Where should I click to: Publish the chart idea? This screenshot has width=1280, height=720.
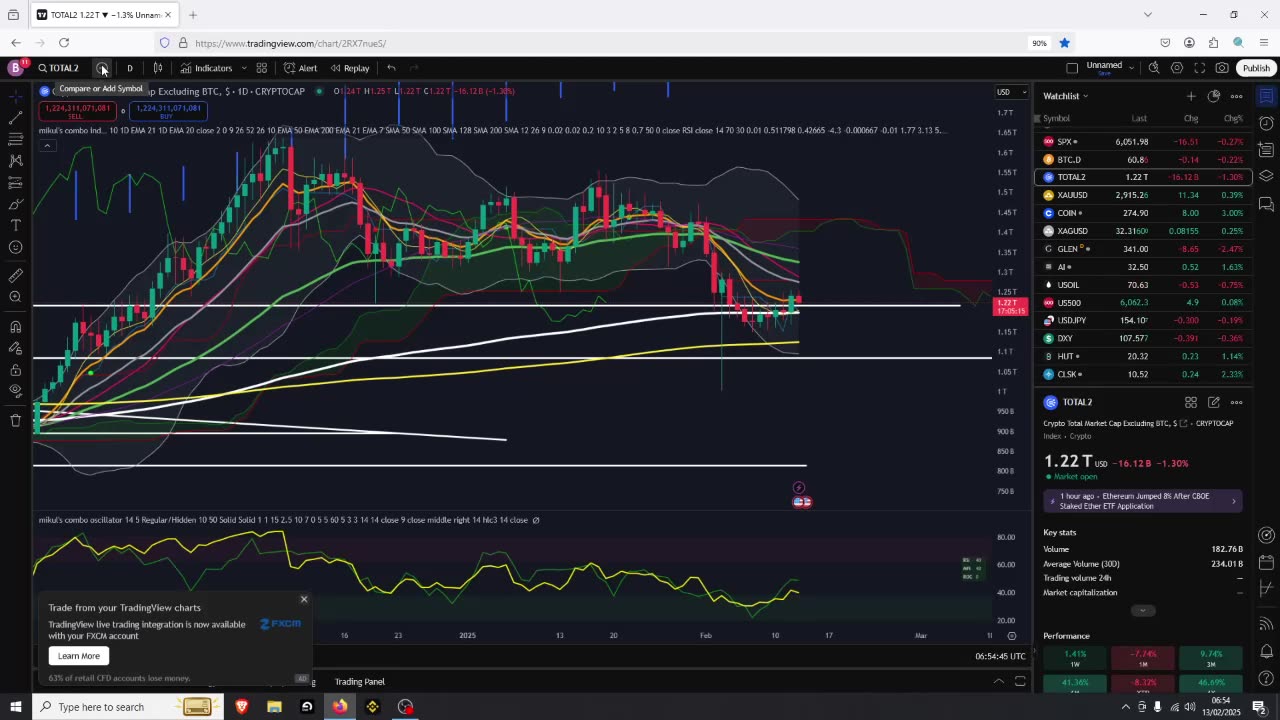(1256, 68)
